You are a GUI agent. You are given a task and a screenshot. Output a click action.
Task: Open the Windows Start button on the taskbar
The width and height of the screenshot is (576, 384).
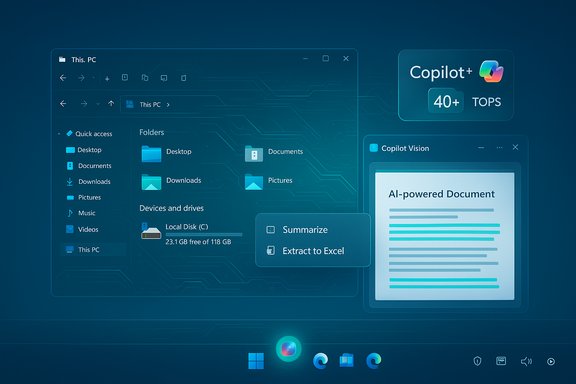click(256, 361)
